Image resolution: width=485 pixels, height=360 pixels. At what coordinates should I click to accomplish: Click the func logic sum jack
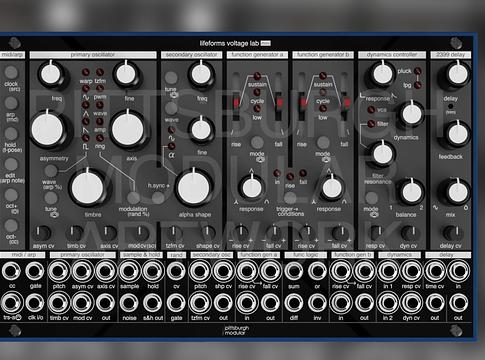pos(294,271)
